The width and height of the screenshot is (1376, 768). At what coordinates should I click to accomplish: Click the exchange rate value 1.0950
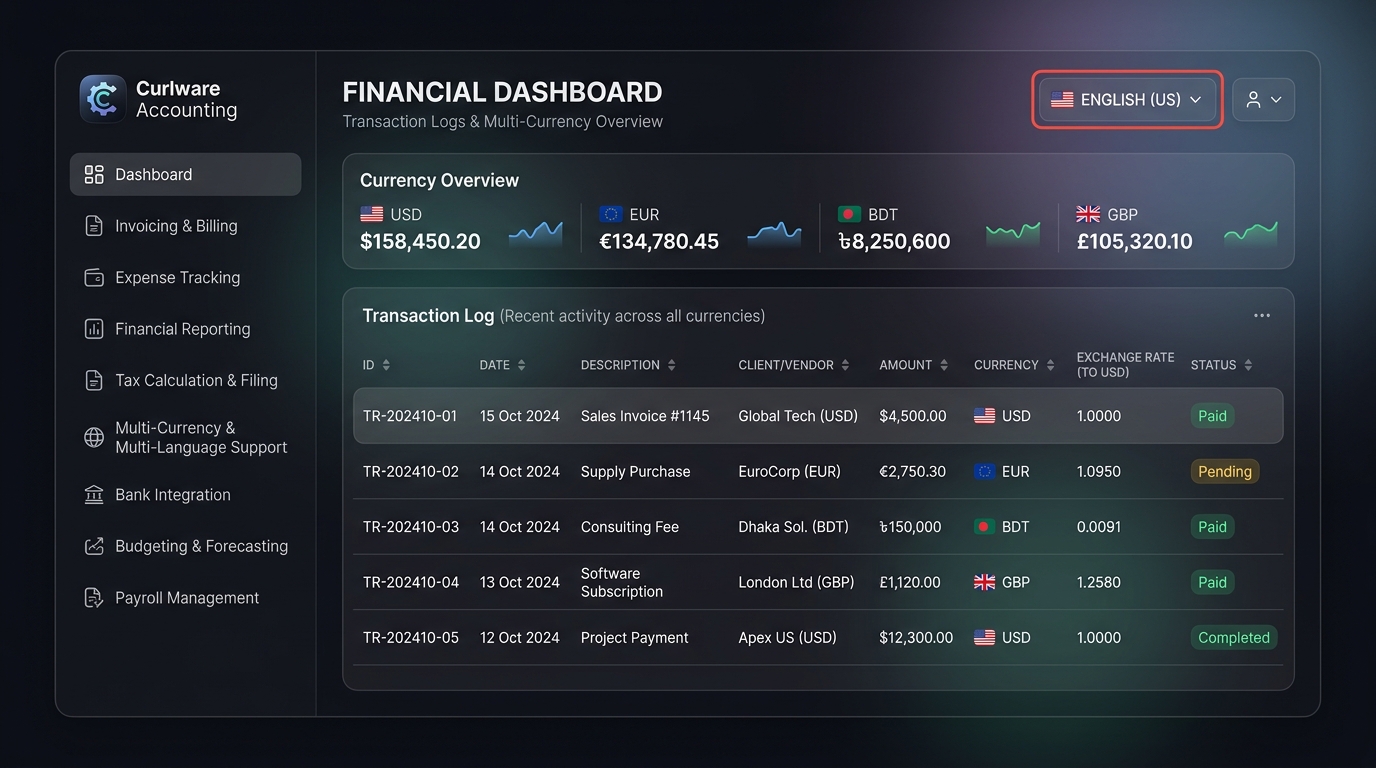(x=1099, y=472)
